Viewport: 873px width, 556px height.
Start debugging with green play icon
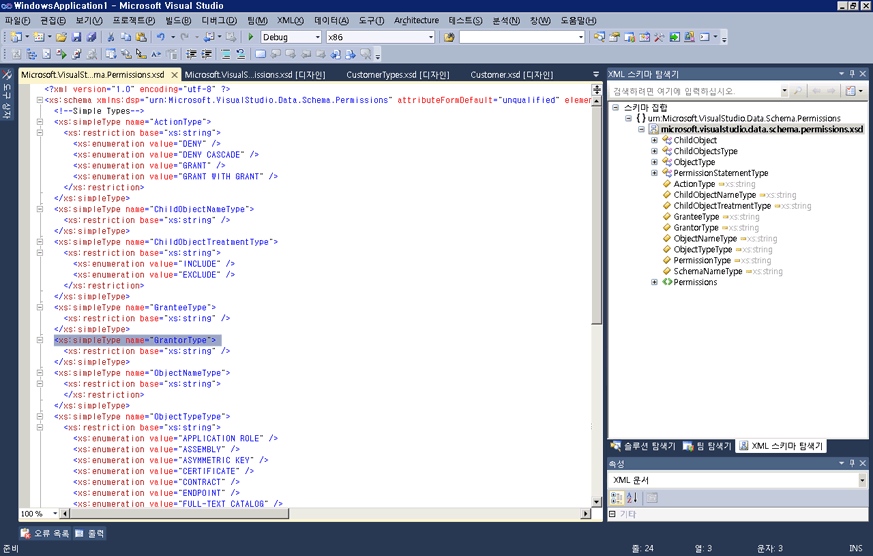coord(251,37)
